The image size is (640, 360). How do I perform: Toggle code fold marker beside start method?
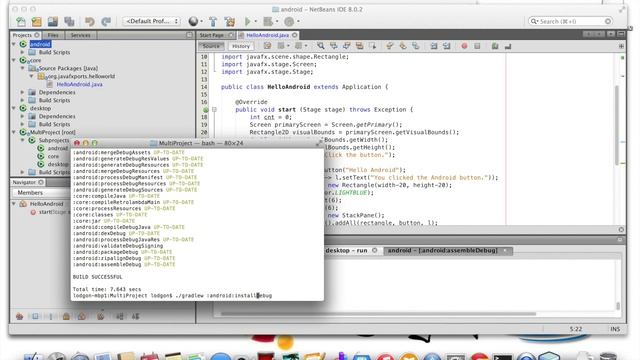(214, 109)
